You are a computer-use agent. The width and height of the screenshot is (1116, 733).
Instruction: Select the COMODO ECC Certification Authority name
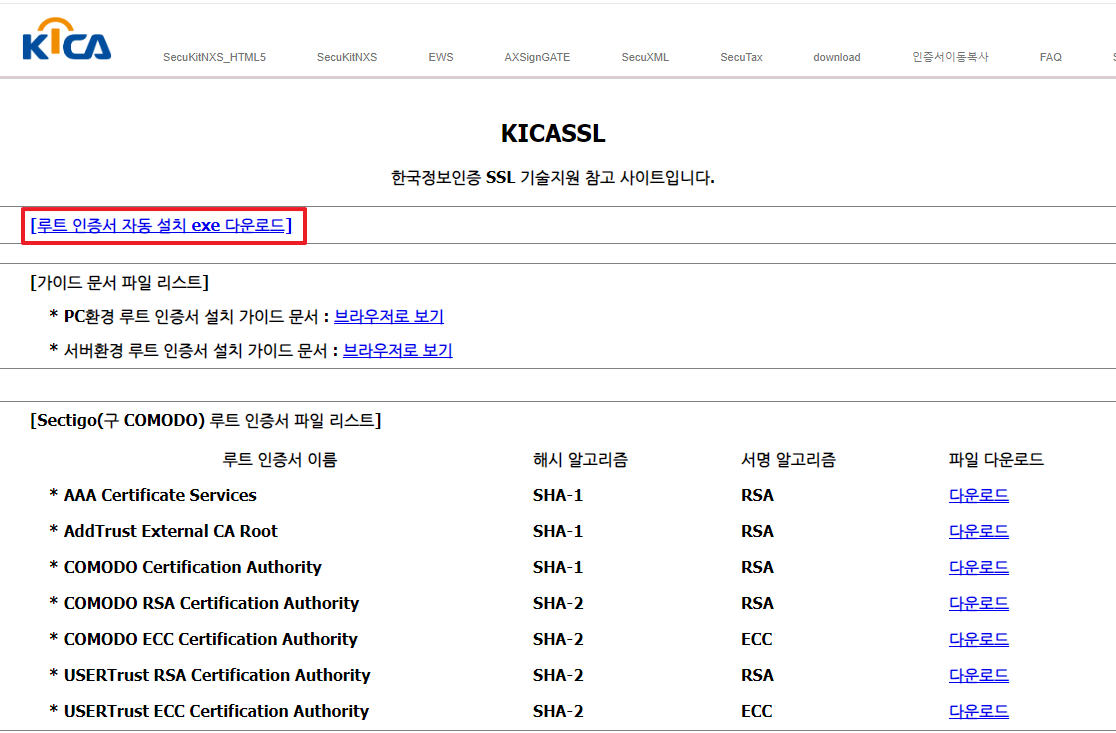(x=211, y=640)
